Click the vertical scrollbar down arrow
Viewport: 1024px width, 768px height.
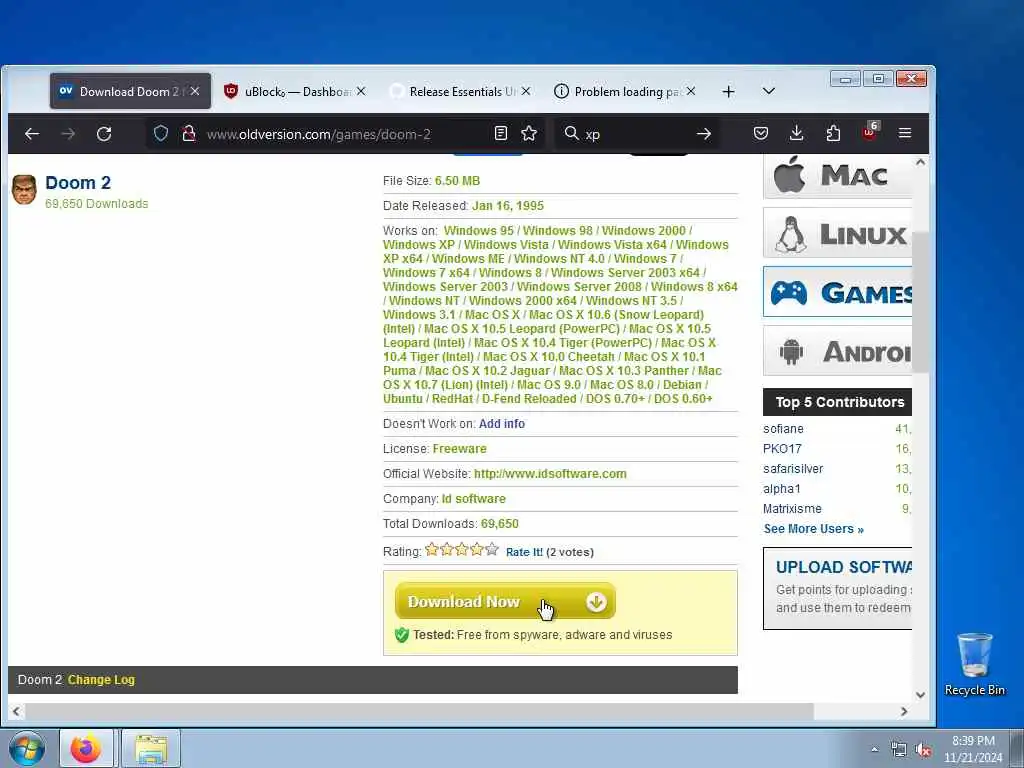pyautogui.click(x=920, y=695)
